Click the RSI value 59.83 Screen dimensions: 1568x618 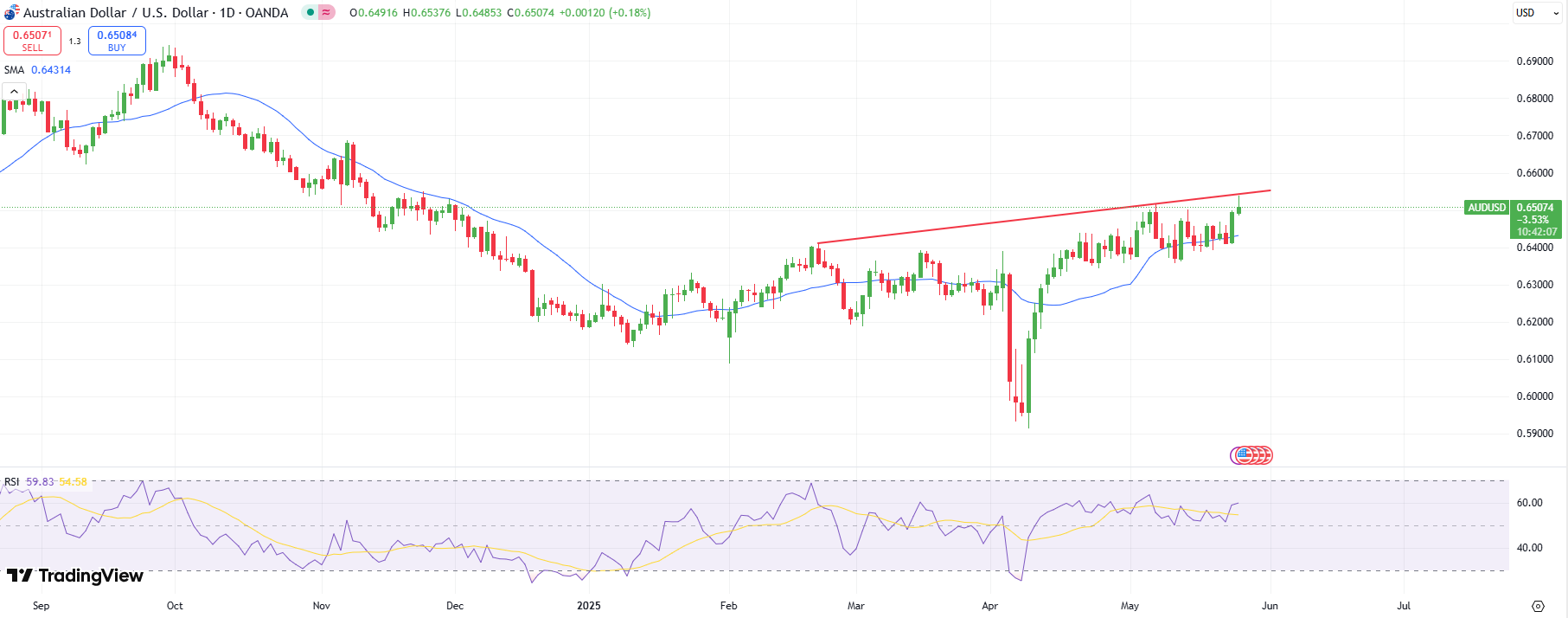coord(40,482)
